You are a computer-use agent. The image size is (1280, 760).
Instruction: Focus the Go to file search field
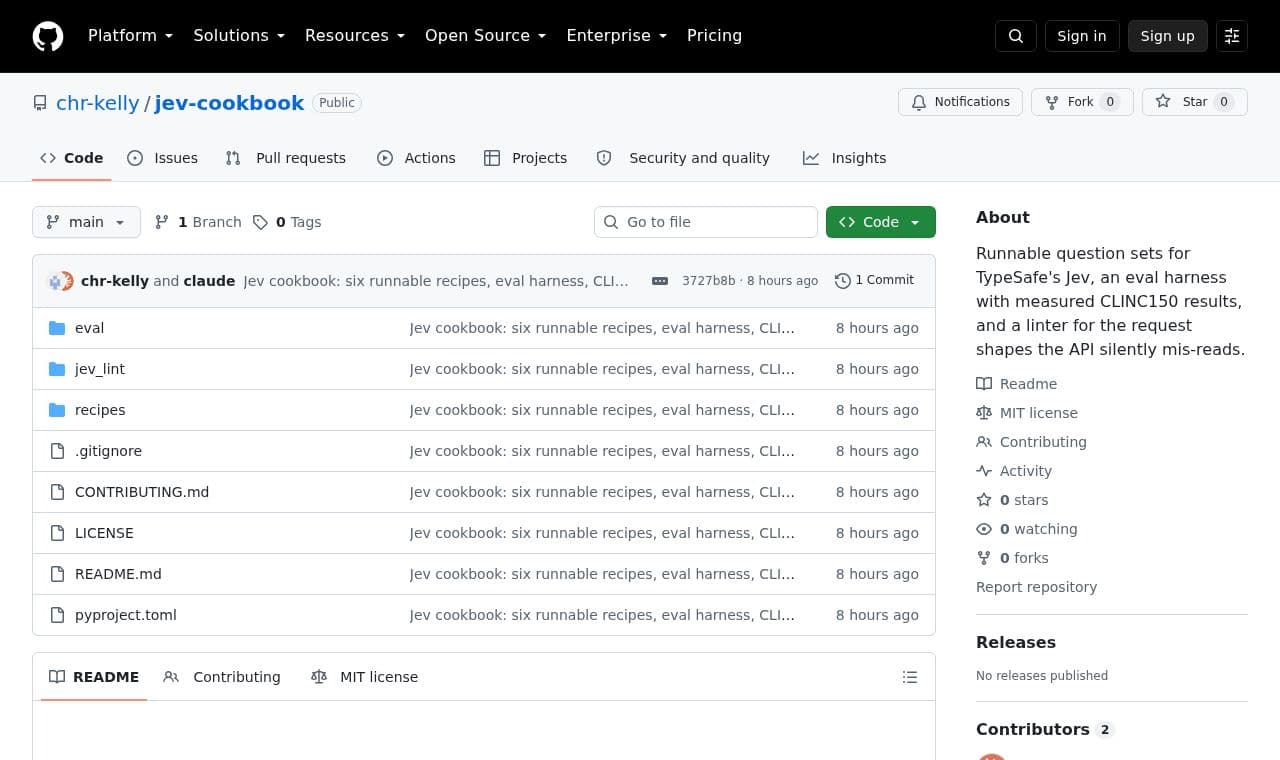pyautogui.click(x=706, y=222)
